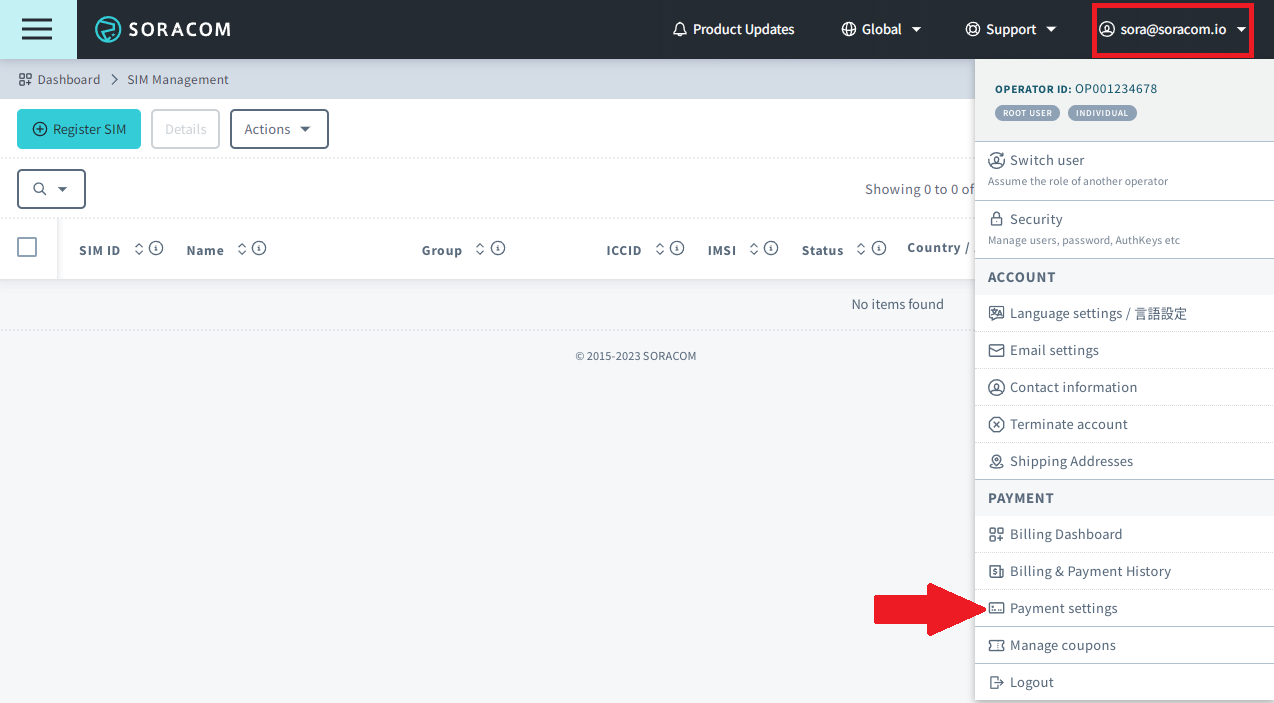
Task: Click the Security padlock icon
Action: coord(996,219)
